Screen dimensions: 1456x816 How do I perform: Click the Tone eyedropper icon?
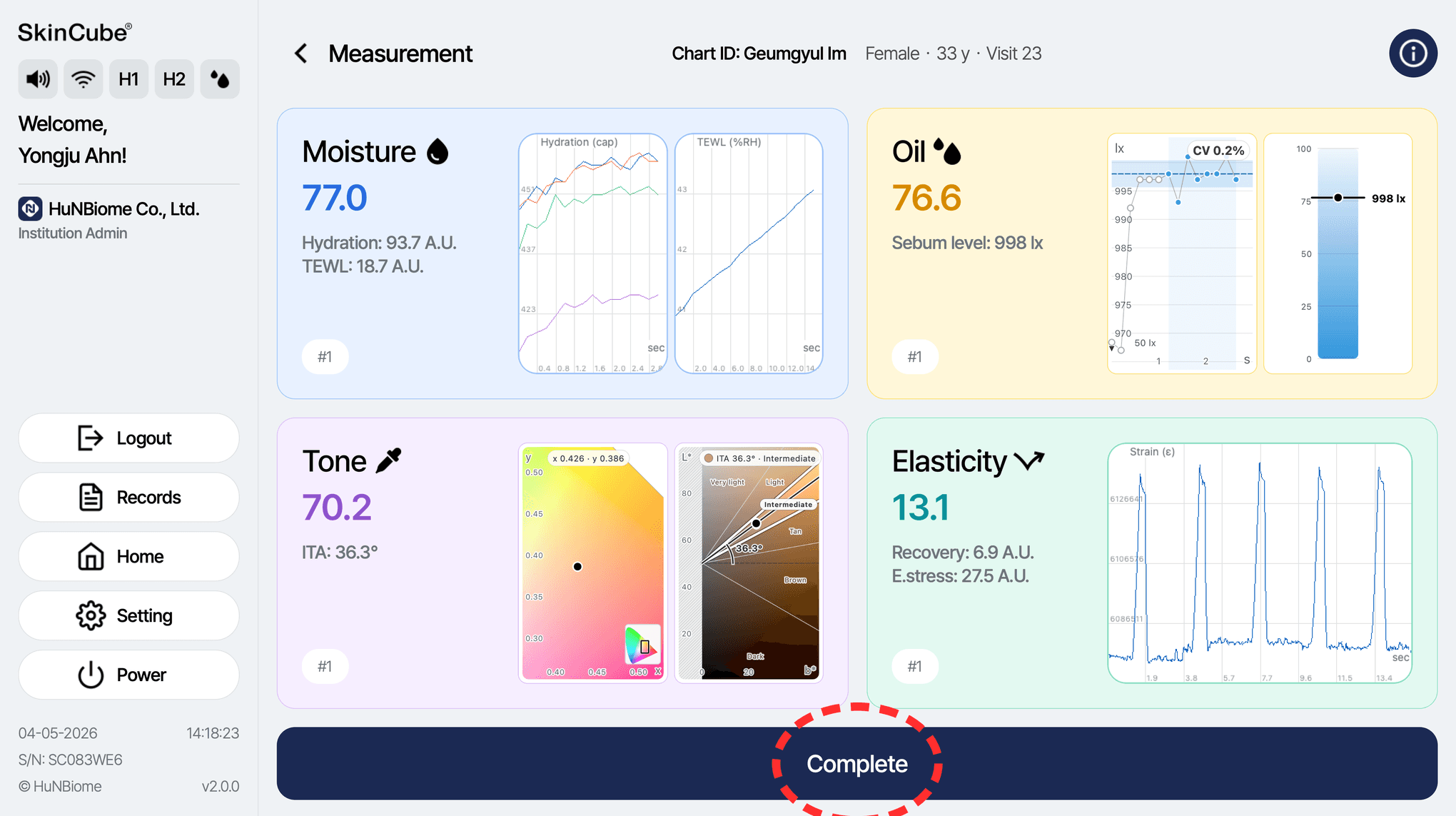[388, 460]
